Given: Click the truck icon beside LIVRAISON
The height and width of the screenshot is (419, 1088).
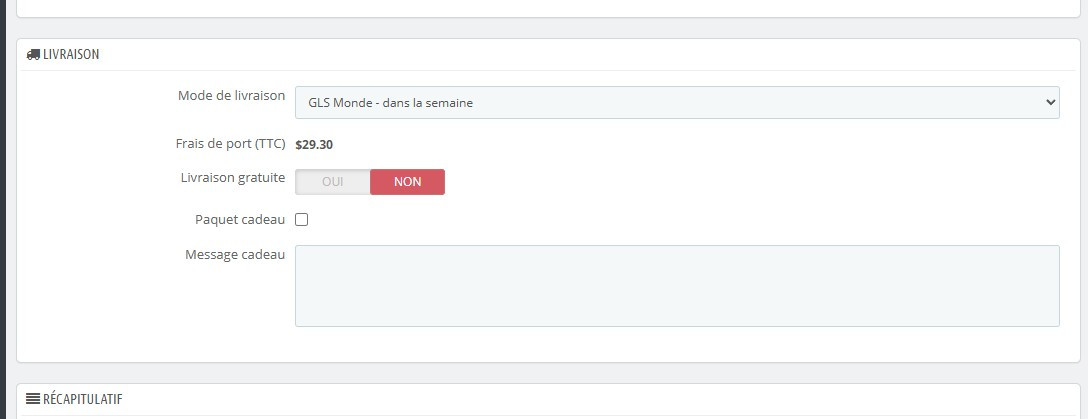Looking at the screenshot, I should (34, 55).
